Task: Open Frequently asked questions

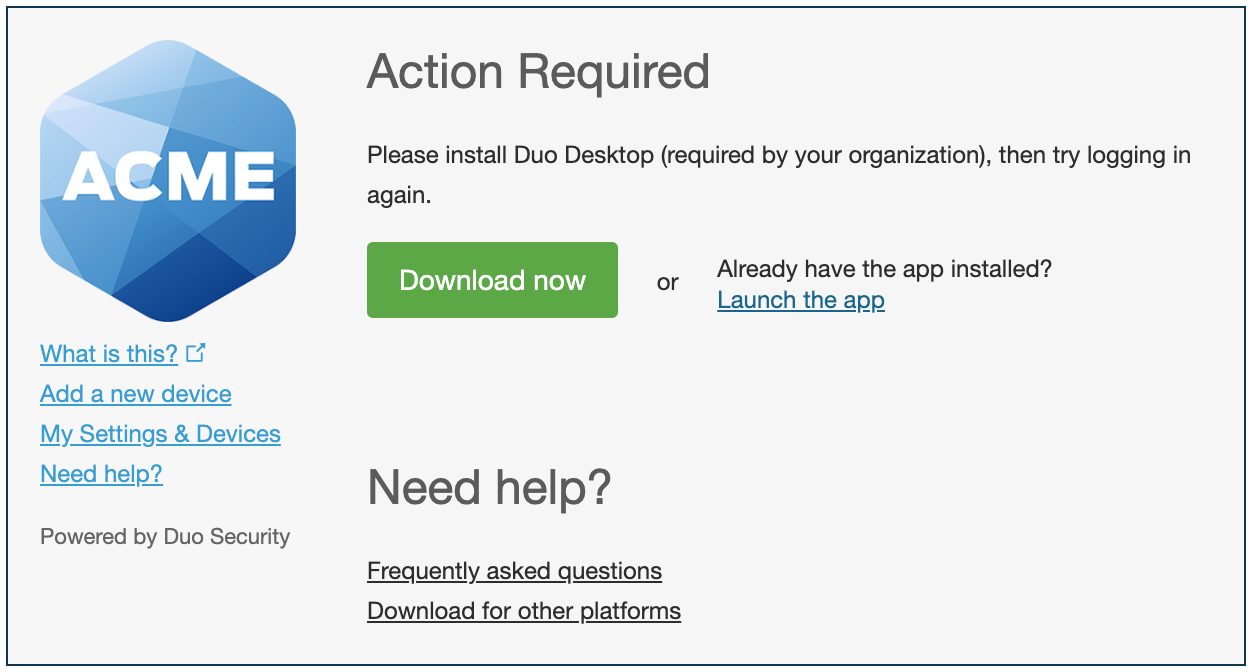Action: [514, 570]
